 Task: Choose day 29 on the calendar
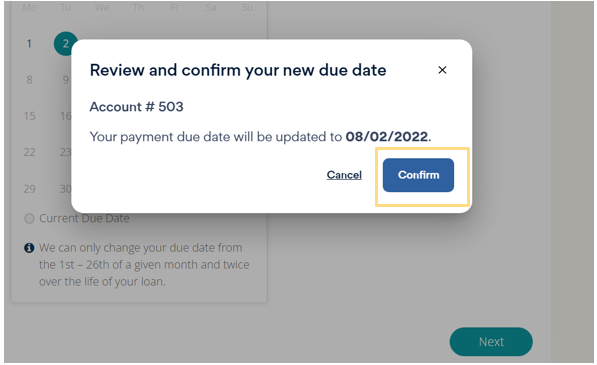point(29,189)
